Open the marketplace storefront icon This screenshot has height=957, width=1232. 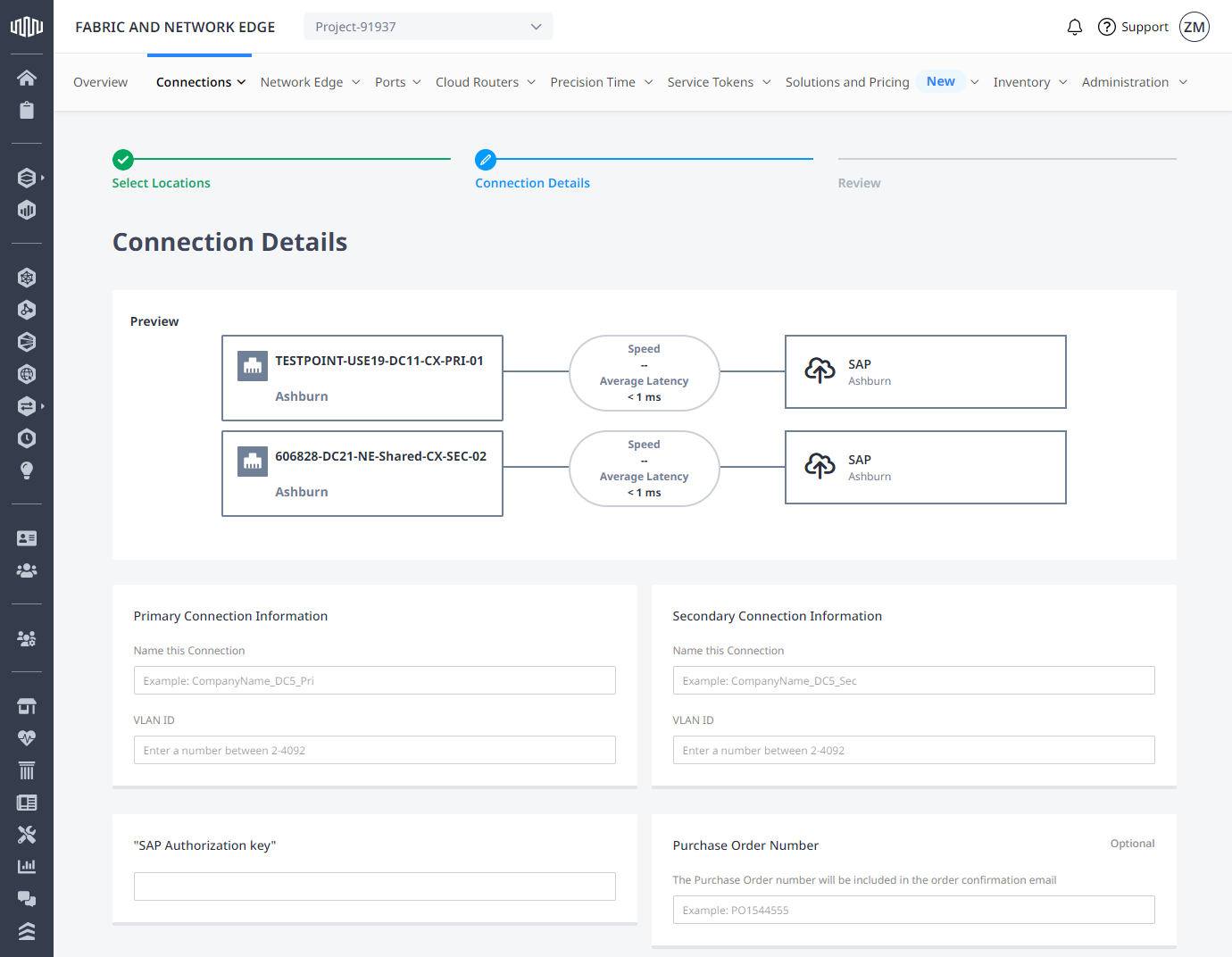tap(27, 706)
